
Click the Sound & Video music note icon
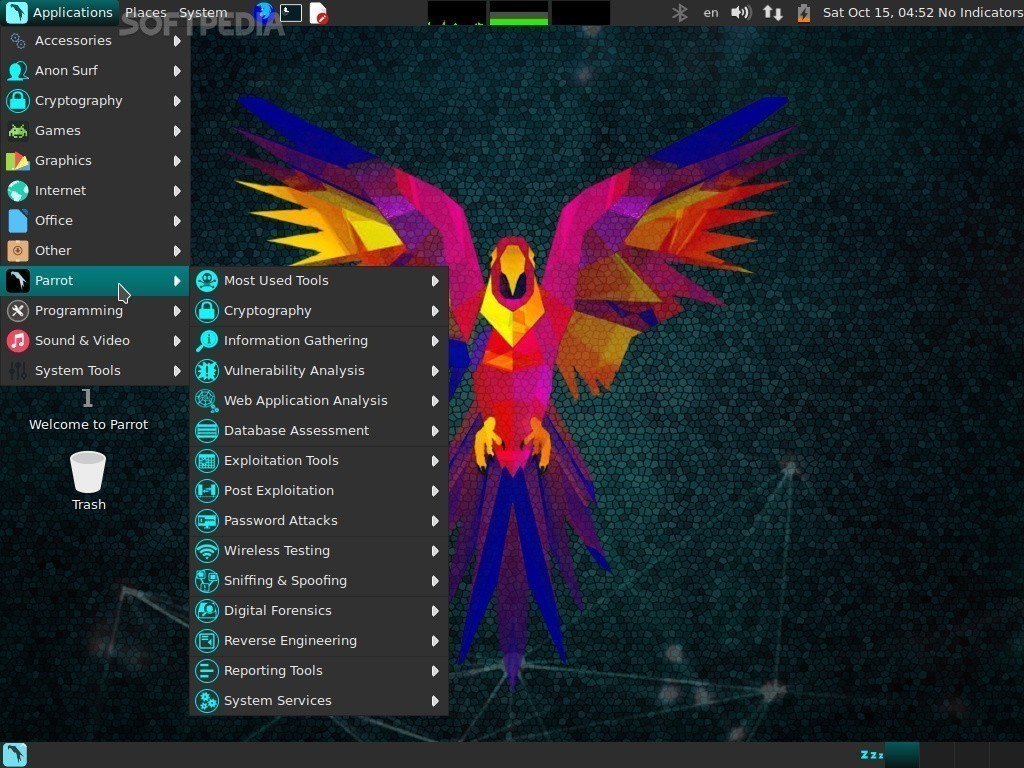click(x=18, y=341)
